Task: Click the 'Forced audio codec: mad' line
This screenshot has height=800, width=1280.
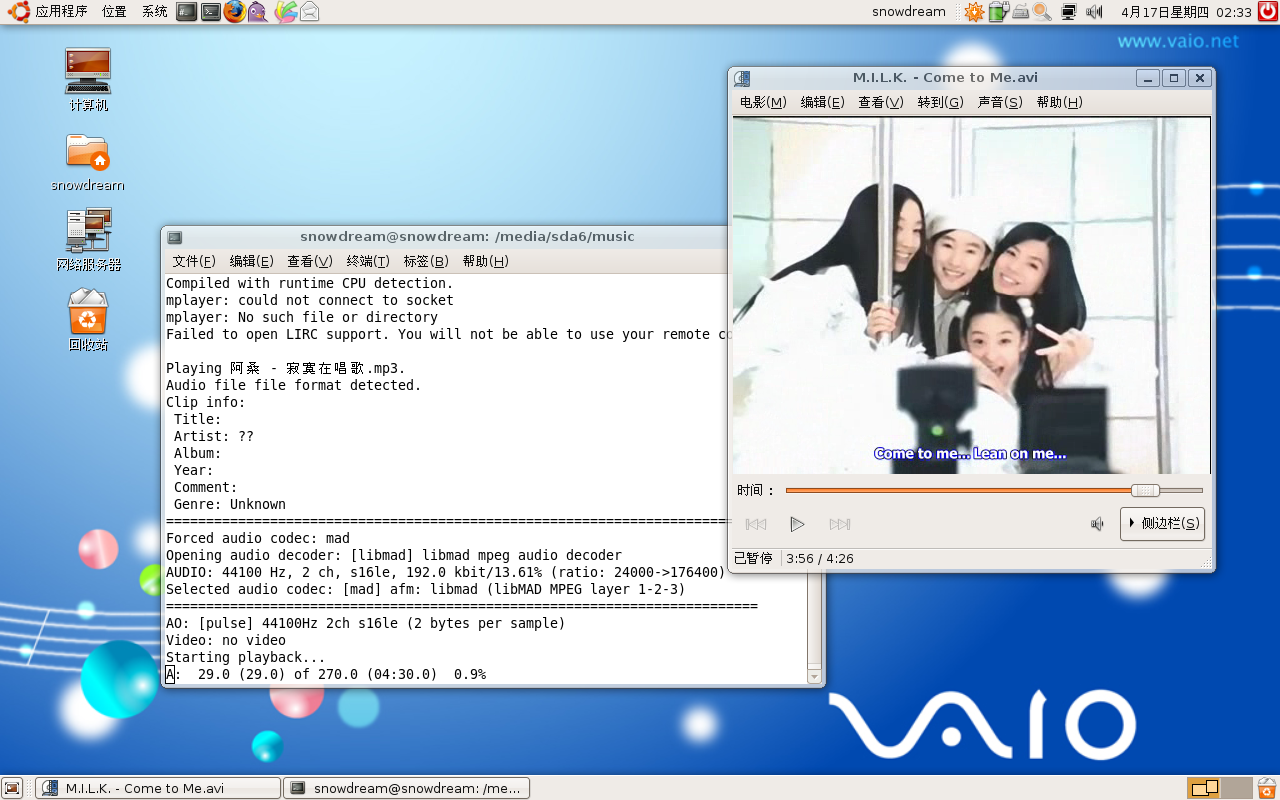Action: (257, 538)
